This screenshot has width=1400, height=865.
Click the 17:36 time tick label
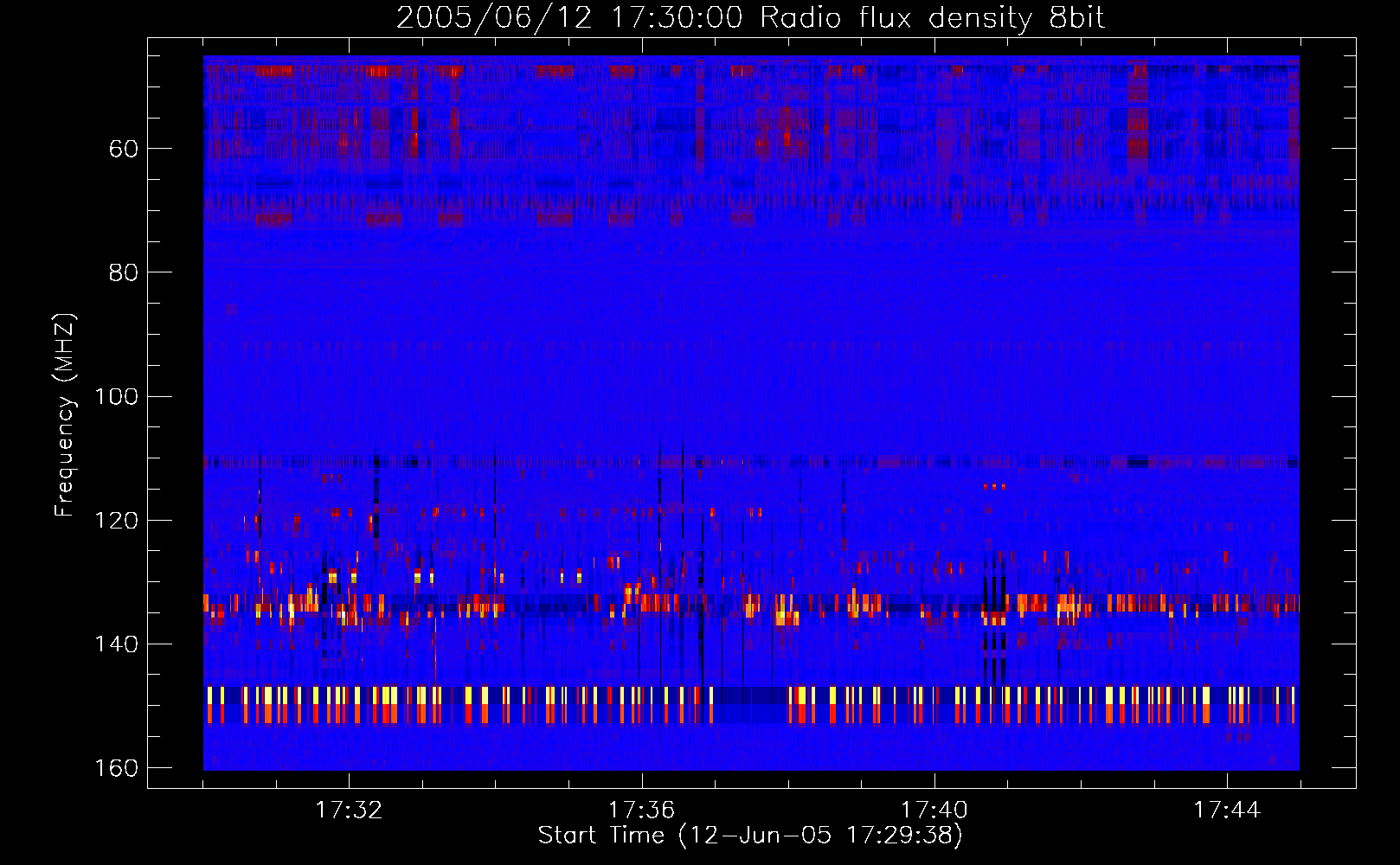pyautogui.click(x=641, y=811)
